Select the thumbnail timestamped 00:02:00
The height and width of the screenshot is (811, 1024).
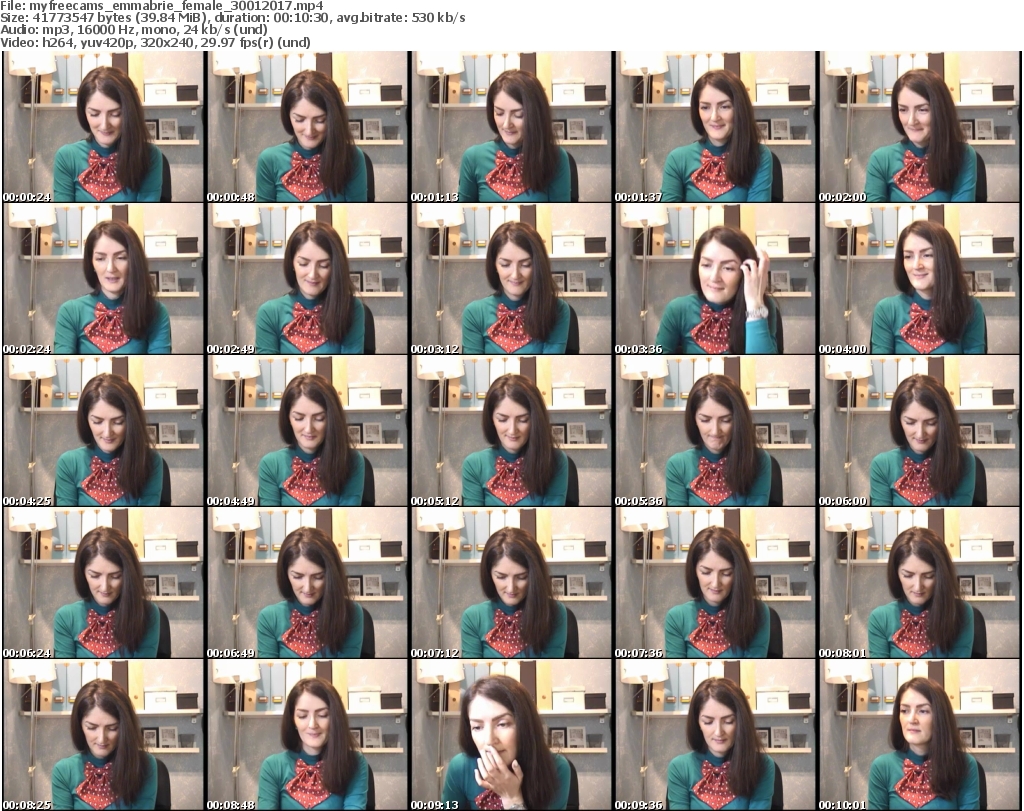tap(919, 127)
